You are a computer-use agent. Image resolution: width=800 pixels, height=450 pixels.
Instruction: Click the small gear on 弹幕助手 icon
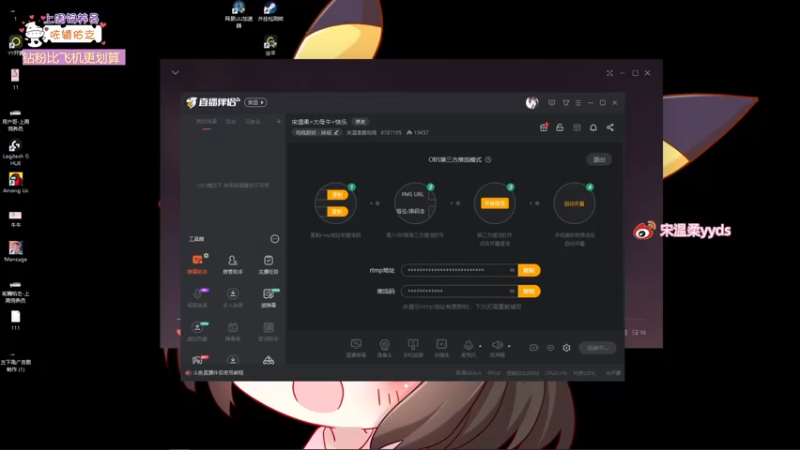coord(206,256)
